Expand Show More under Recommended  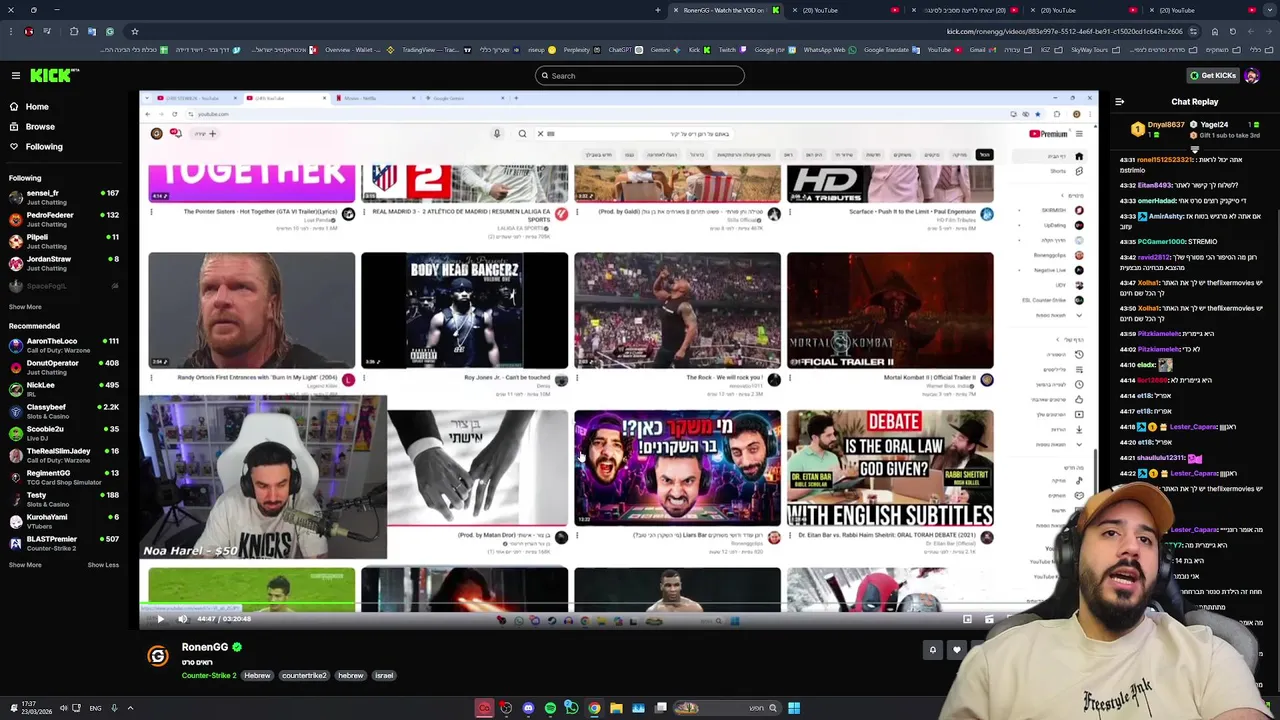pos(25,565)
